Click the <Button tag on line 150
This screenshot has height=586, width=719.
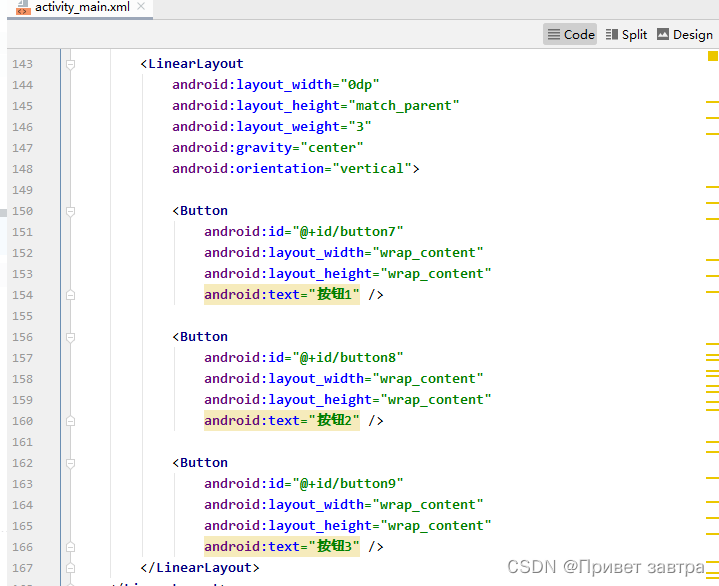click(x=200, y=211)
